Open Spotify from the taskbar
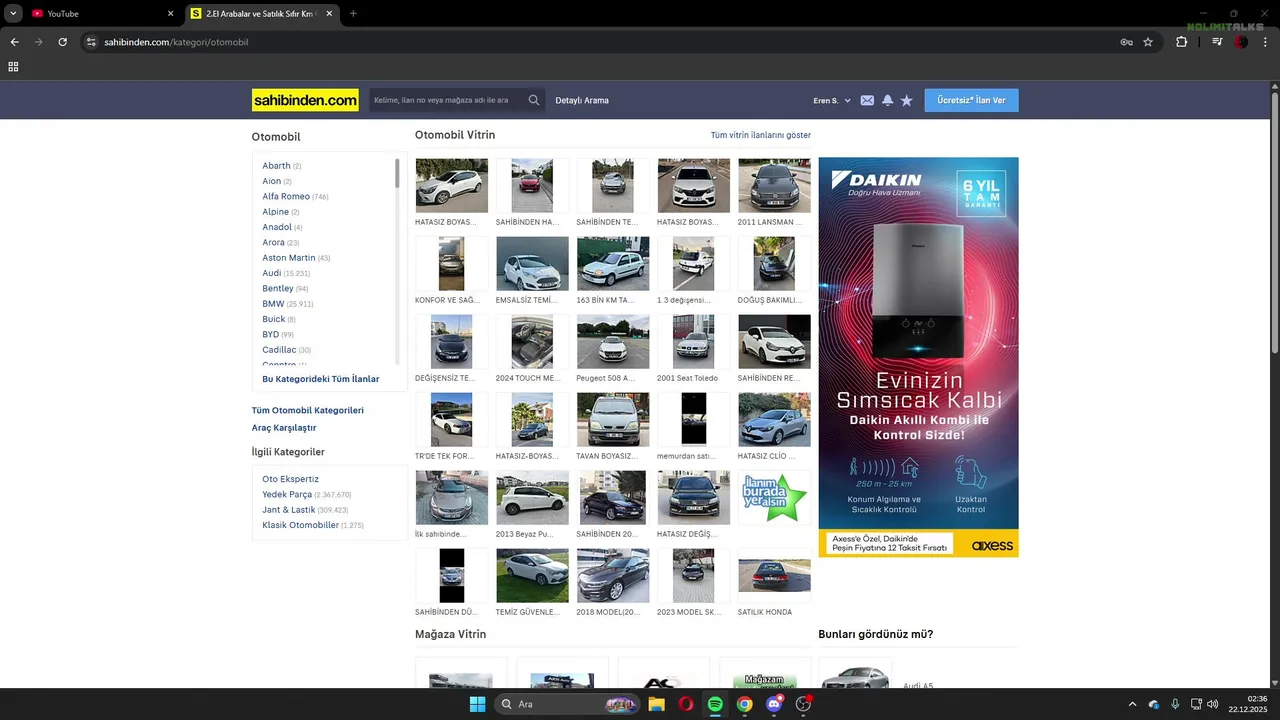This screenshot has width=1280, height=720. (x=715, y=704)
